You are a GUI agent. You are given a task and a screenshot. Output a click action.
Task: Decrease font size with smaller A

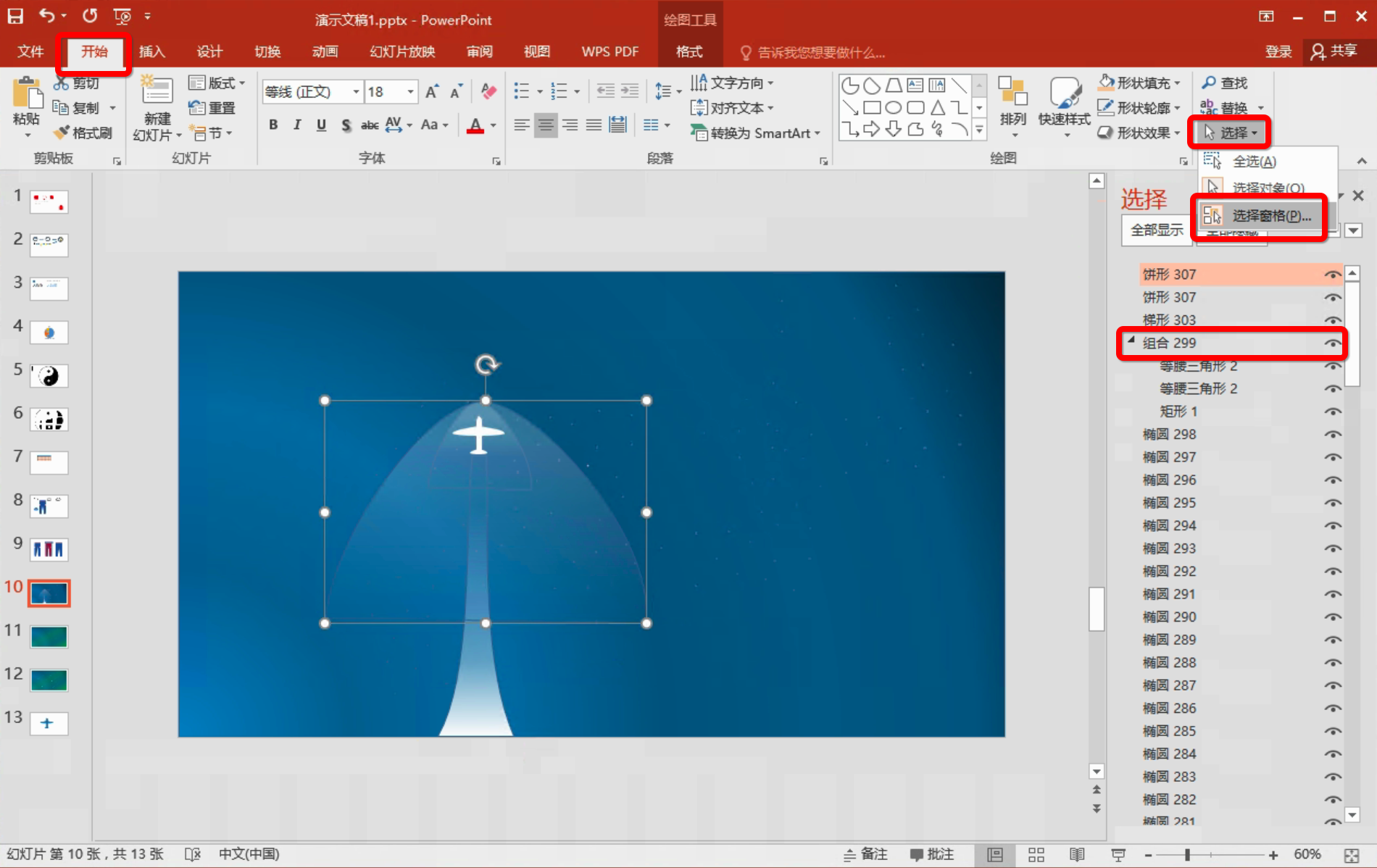(456, 92)
